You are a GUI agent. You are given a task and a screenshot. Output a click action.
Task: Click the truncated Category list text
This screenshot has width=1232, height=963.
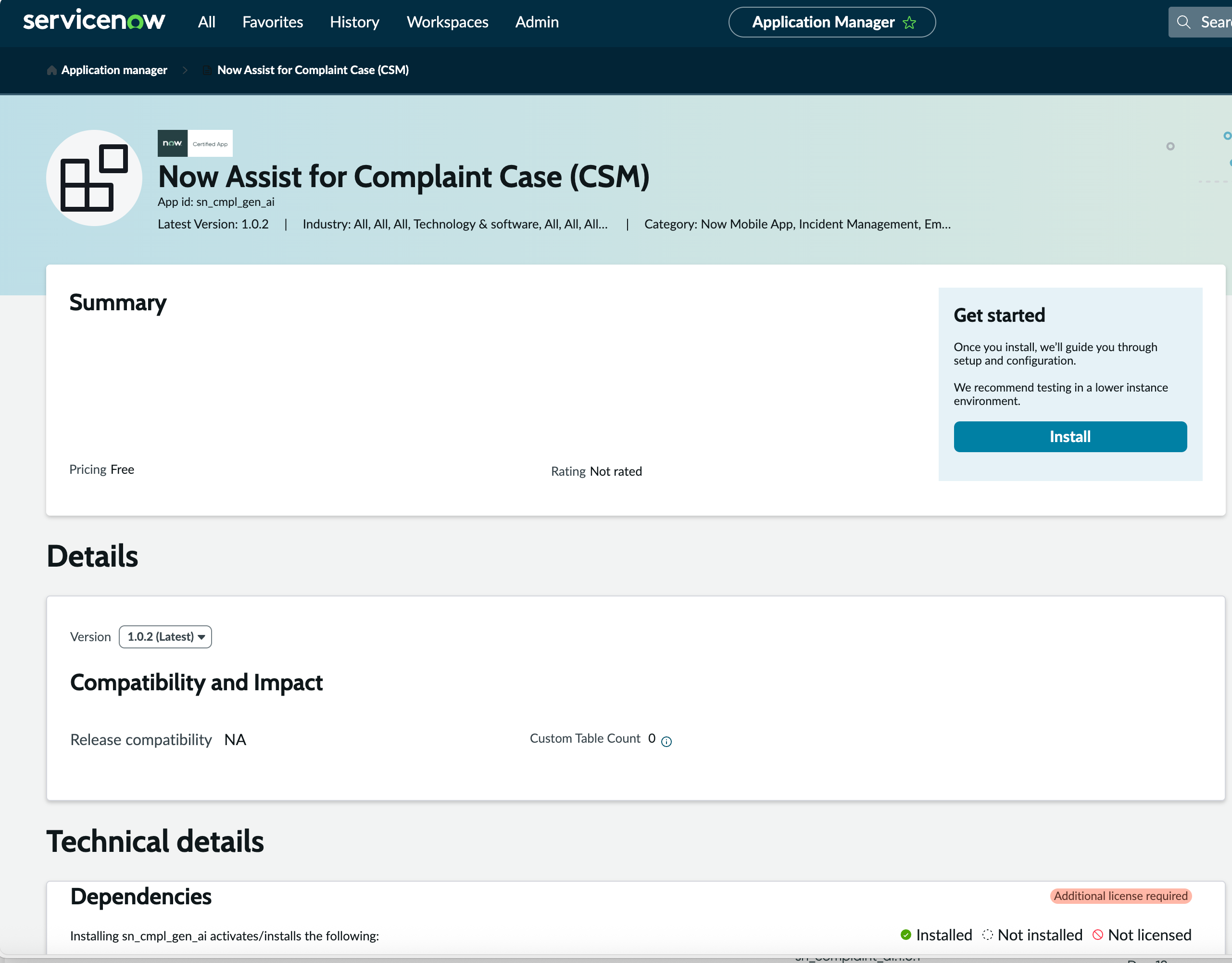pyautogui.click(x=797, y=224)
